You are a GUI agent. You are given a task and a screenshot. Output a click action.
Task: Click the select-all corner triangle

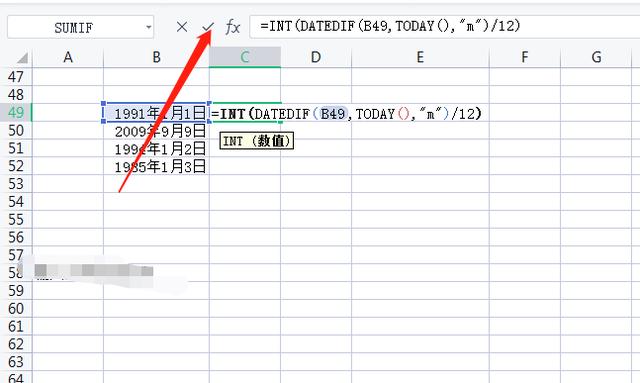click(22, 58)
